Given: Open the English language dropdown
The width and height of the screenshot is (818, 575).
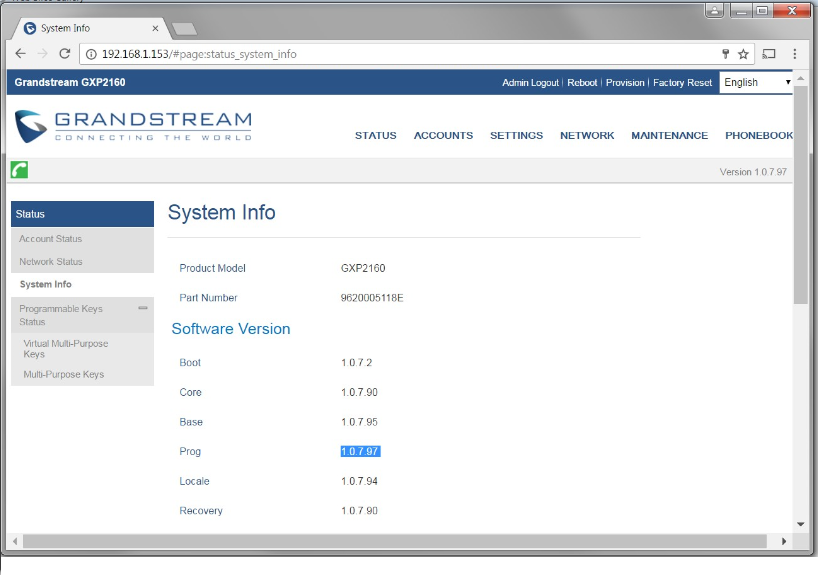Looking at the screenshot, I should tap(756, 82).
